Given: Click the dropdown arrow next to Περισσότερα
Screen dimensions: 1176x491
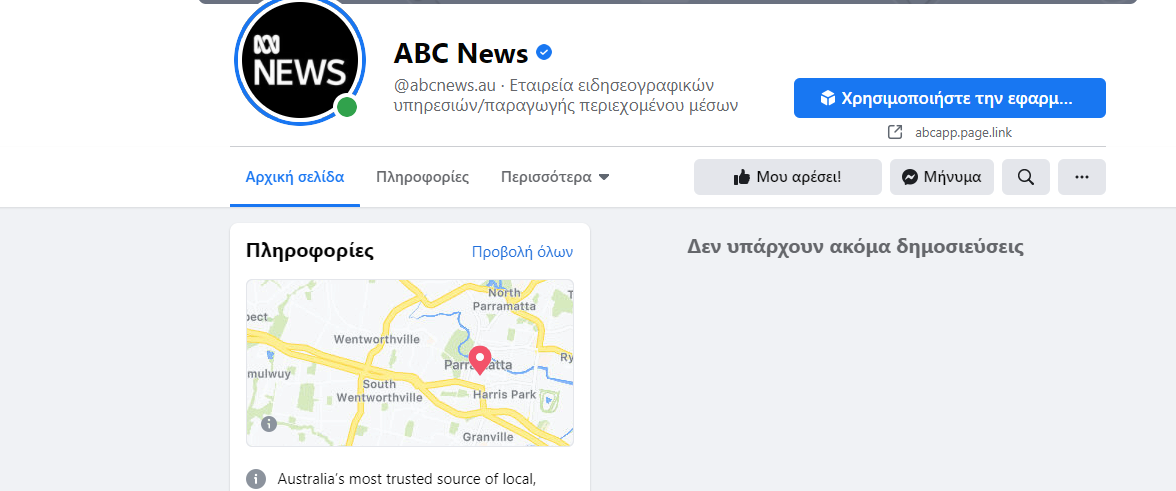Looking at the screenshot, I should click(604, 178).
